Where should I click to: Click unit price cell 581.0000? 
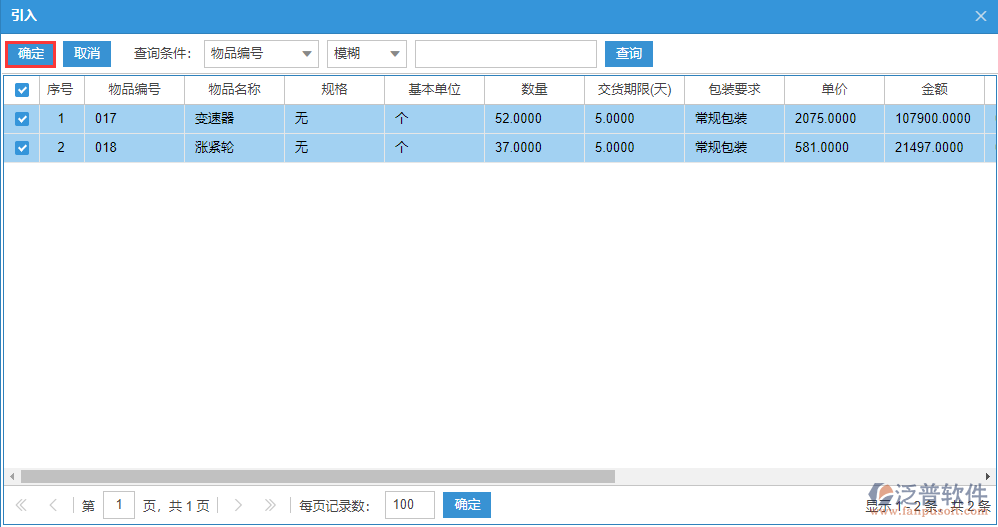[x=834, y=148]
